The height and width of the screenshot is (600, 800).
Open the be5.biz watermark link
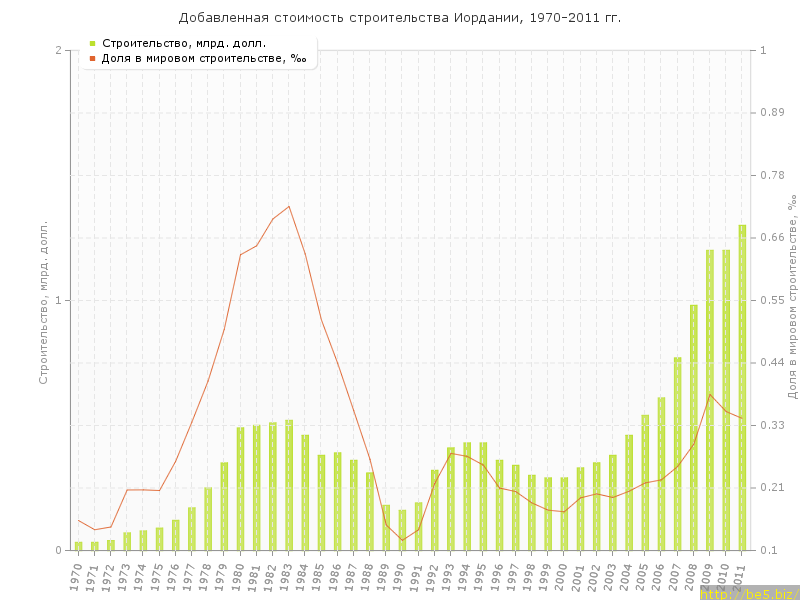[748, 593]
